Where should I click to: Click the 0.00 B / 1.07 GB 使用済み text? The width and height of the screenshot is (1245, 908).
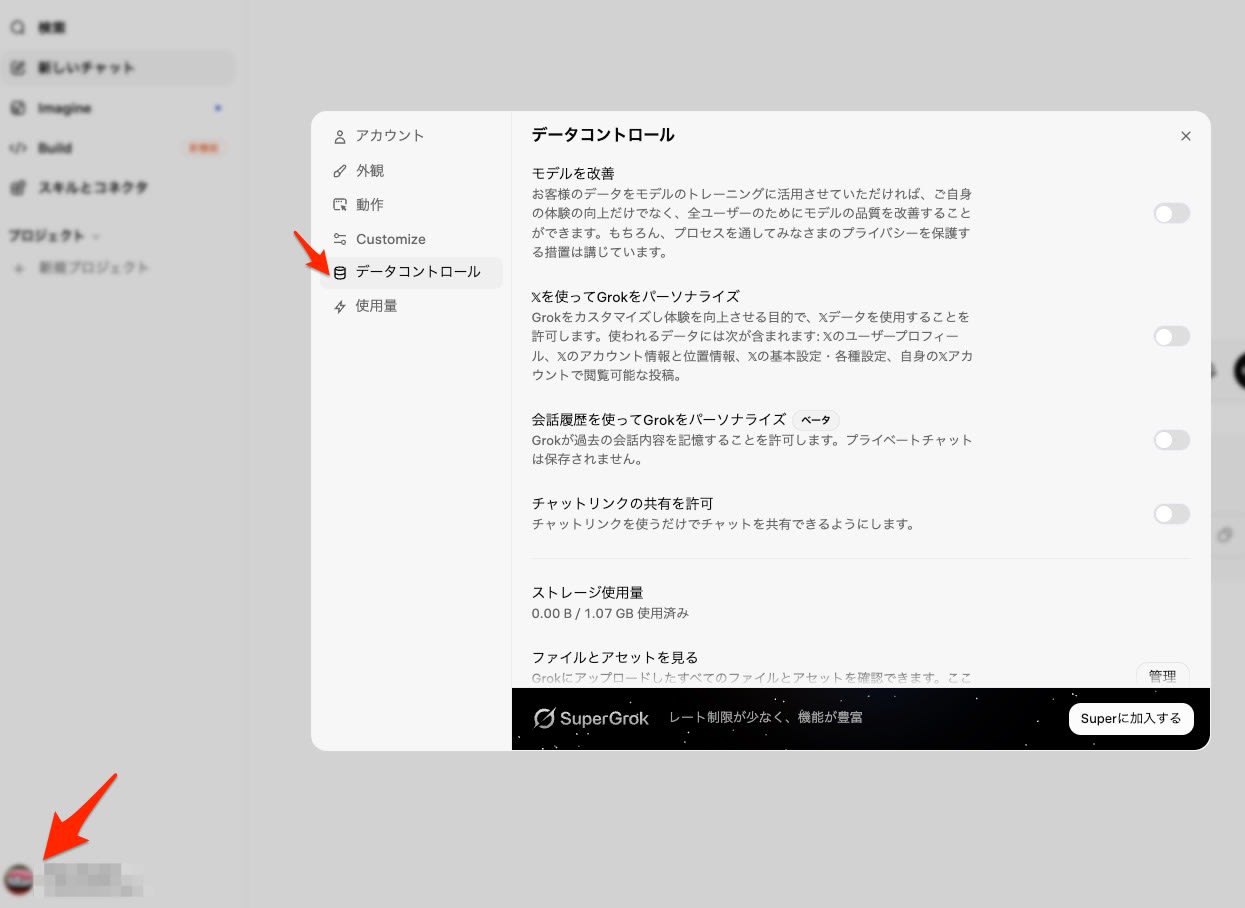[x=610, y=613]
